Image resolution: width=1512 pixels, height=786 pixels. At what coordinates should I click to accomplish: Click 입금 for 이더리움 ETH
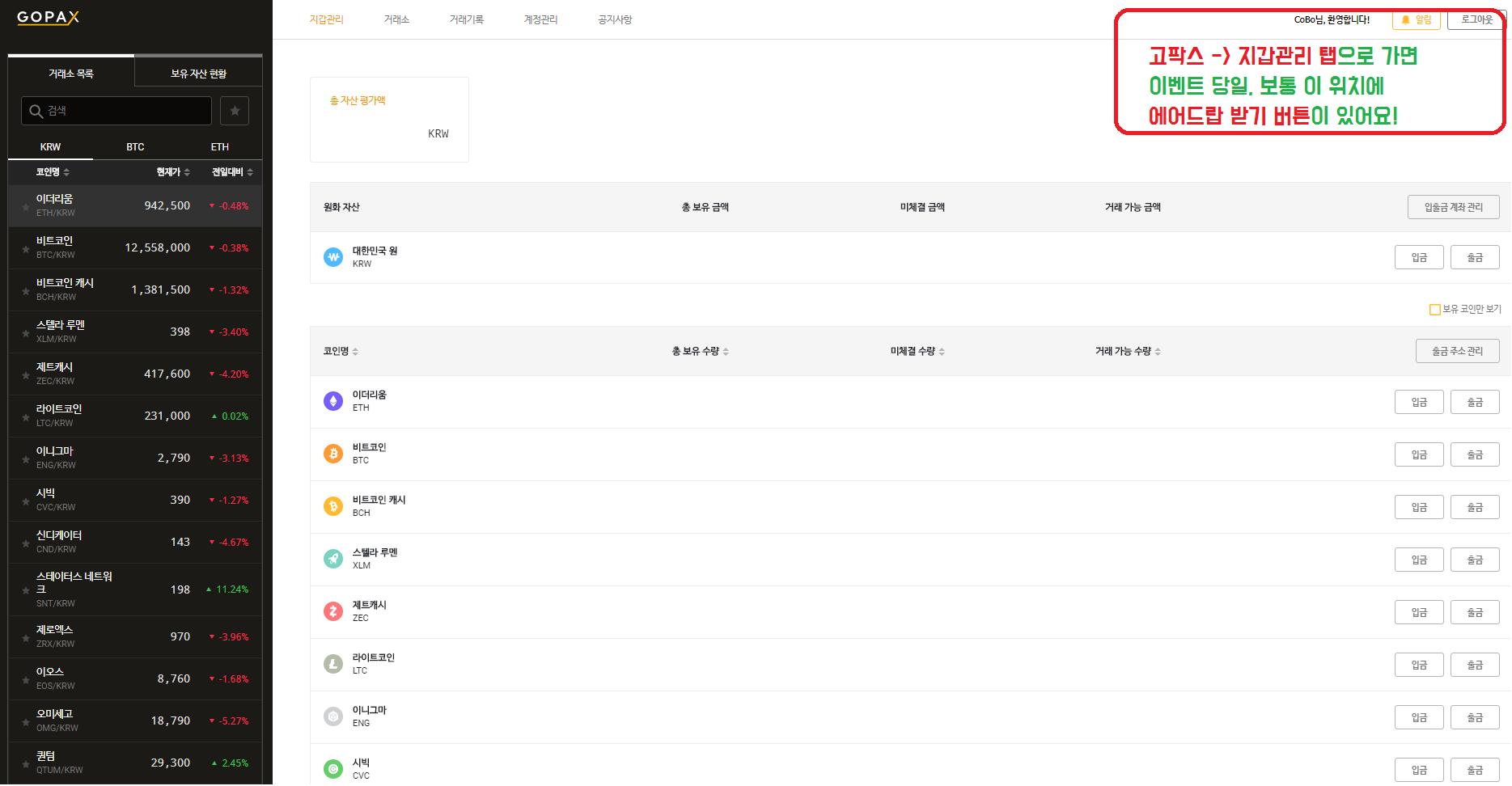point(1419,402)
